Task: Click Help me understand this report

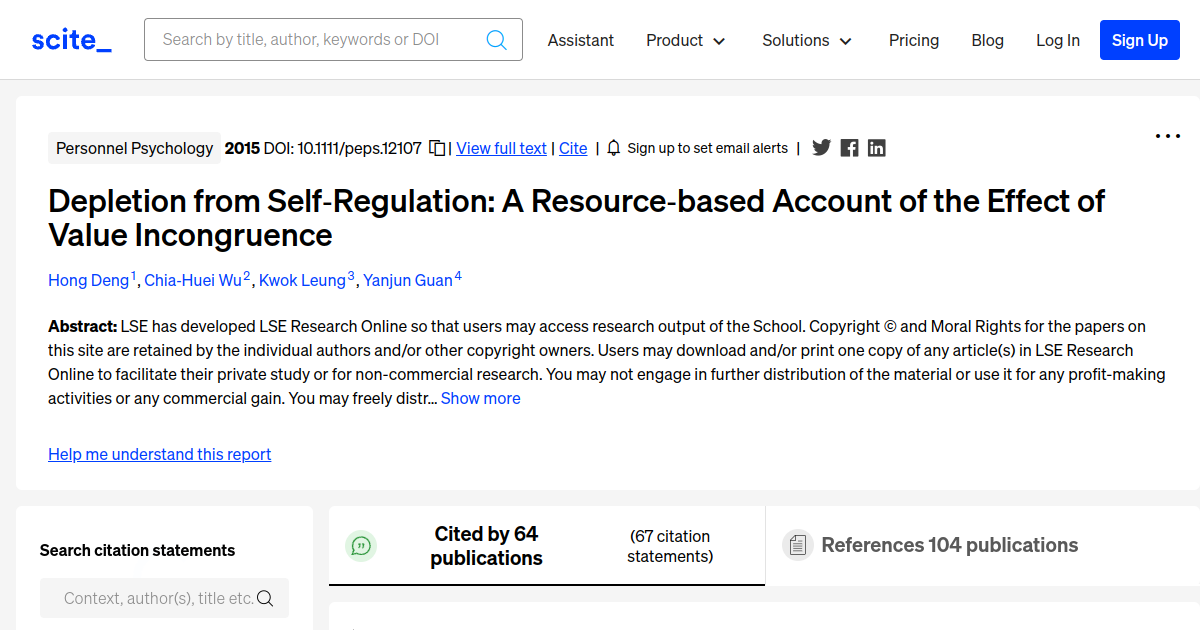Action: (x=159, y=454)
